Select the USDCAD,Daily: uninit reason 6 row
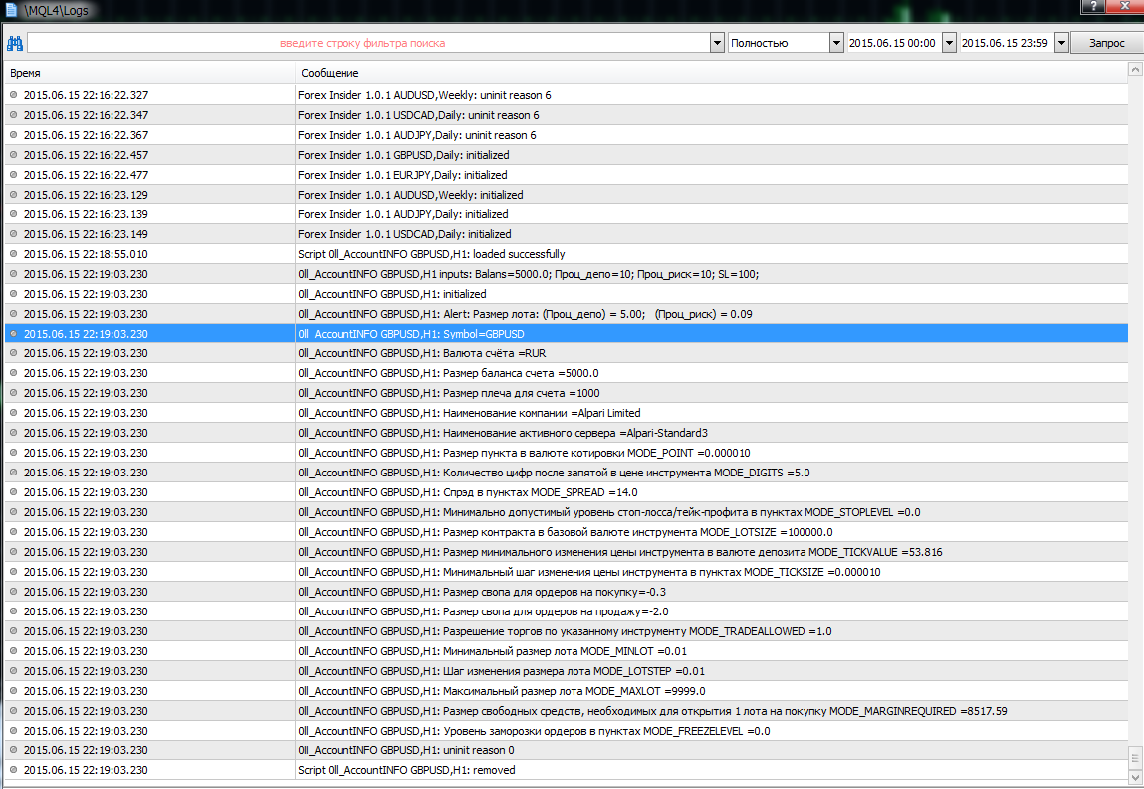Viewport: 1144px width, 789px height. click(566, 115)
